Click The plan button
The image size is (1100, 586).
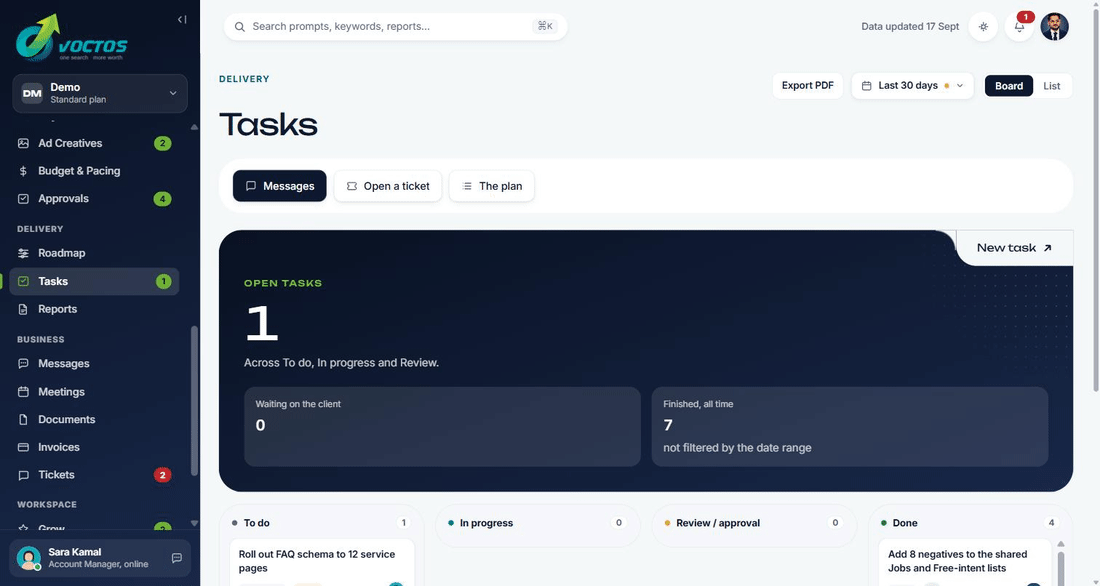(x=492, y=186)
